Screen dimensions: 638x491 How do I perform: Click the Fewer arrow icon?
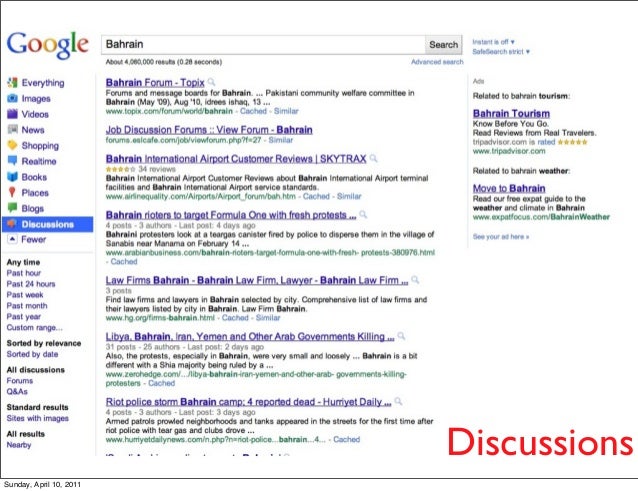pyautogui.click(x=12, y=239)
